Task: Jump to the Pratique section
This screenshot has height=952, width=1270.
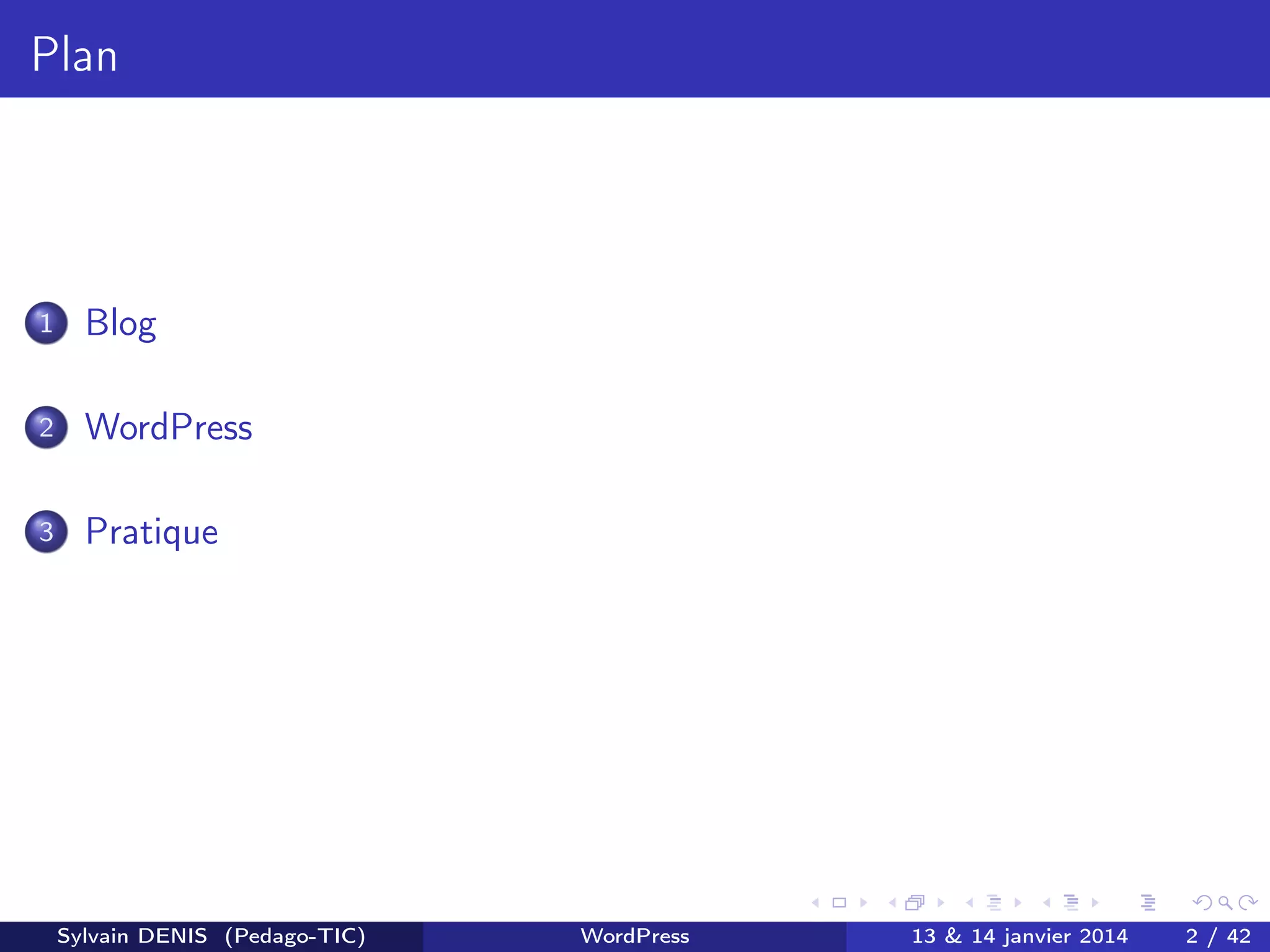Action: (152, 532)
